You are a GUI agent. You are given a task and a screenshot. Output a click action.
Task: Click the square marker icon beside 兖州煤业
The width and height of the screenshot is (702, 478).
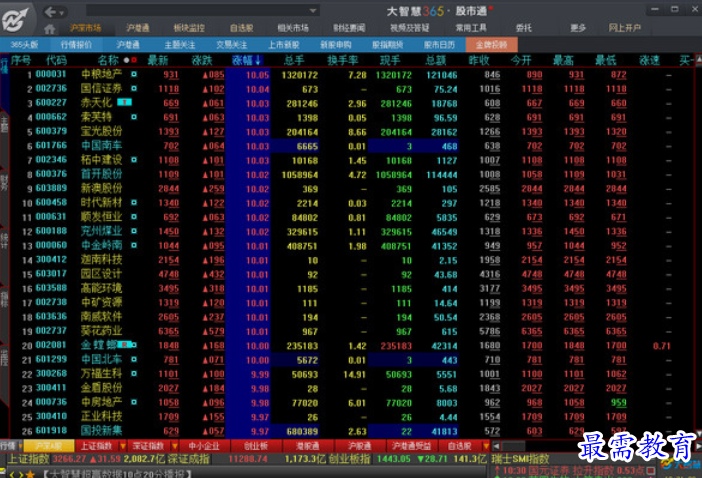[134, 231]
